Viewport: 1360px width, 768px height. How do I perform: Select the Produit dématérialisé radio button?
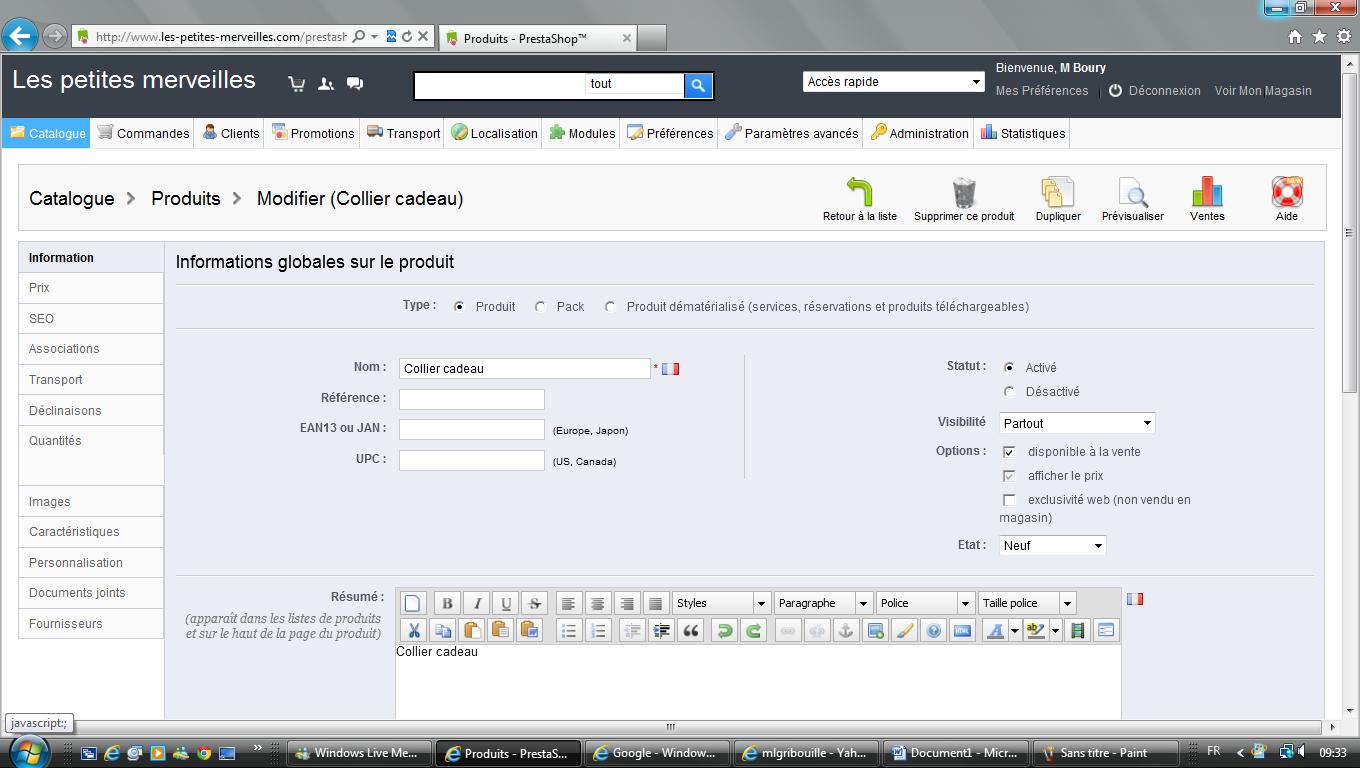pyautogui.click(x=610, y=307)
